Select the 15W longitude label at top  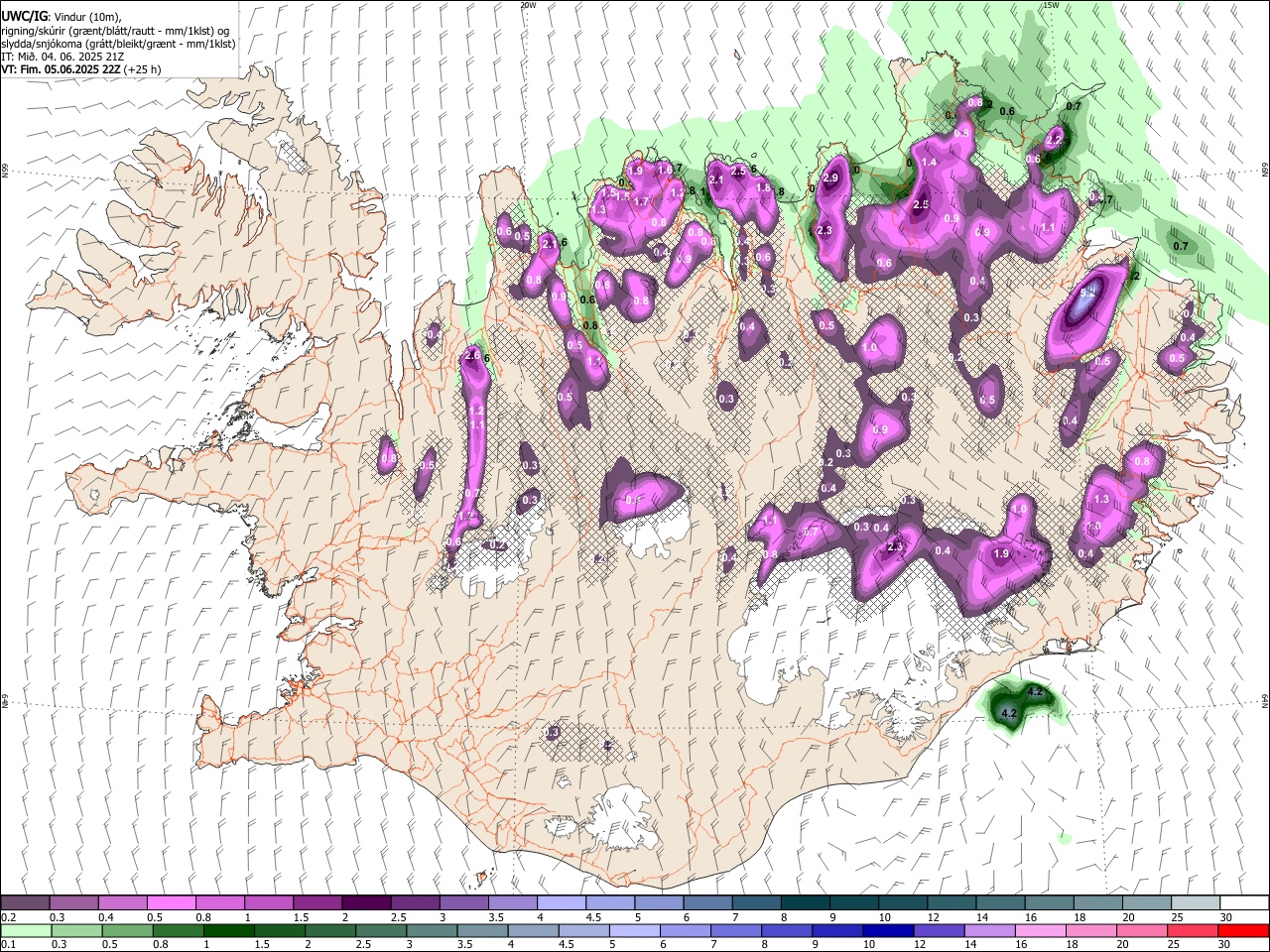[1051, 5]
